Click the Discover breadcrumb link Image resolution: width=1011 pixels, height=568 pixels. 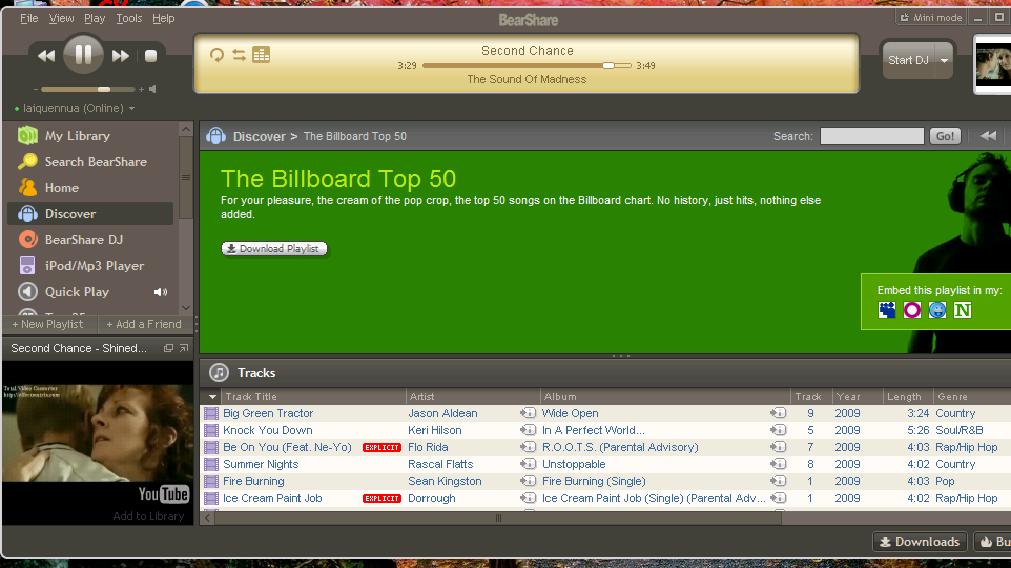click(259, 136)
